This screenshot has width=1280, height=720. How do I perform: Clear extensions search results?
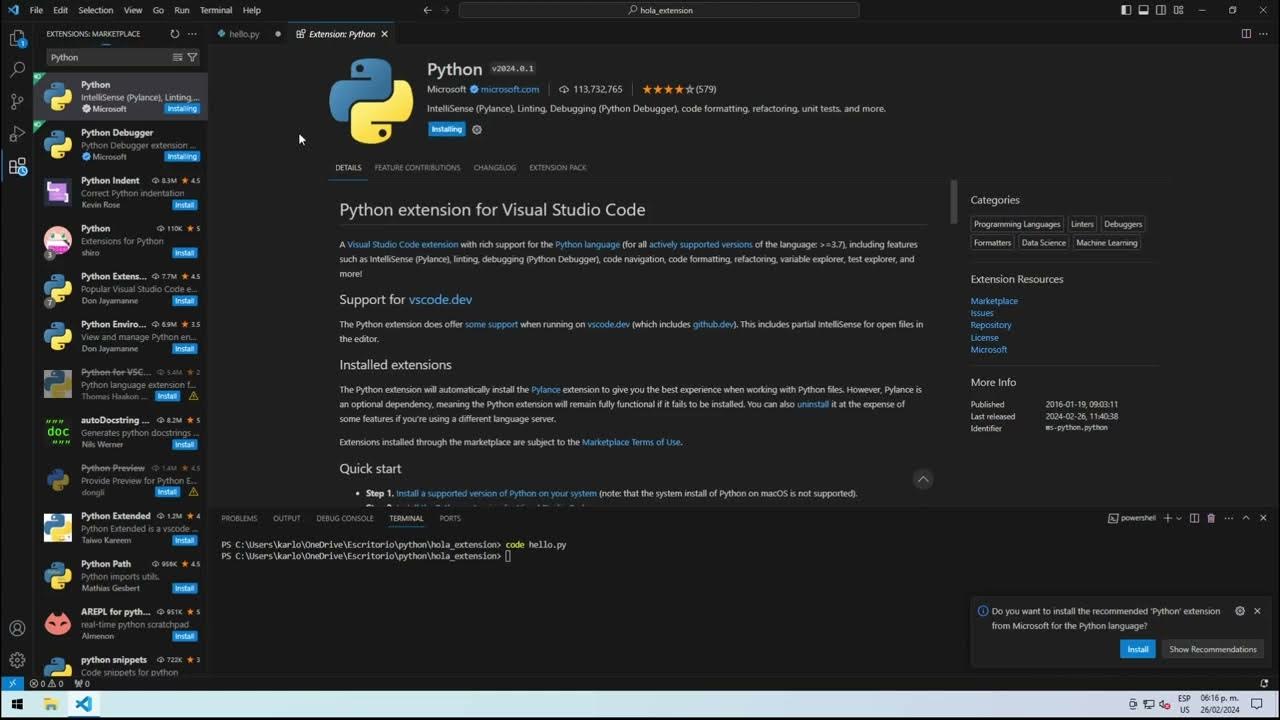click(x=178, y=58)
